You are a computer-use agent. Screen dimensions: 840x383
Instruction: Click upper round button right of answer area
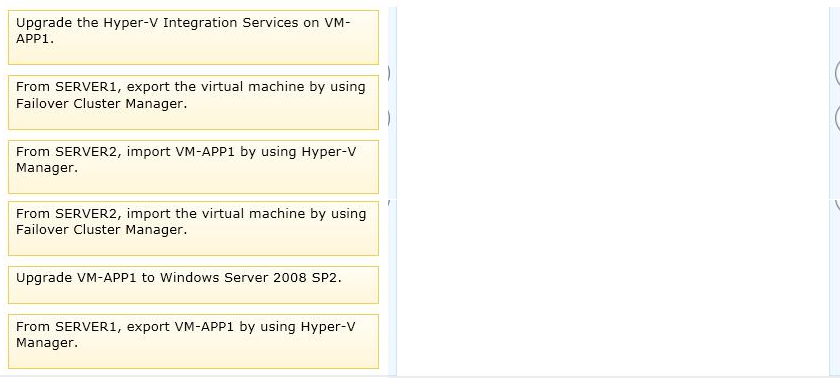coord(837,73)
